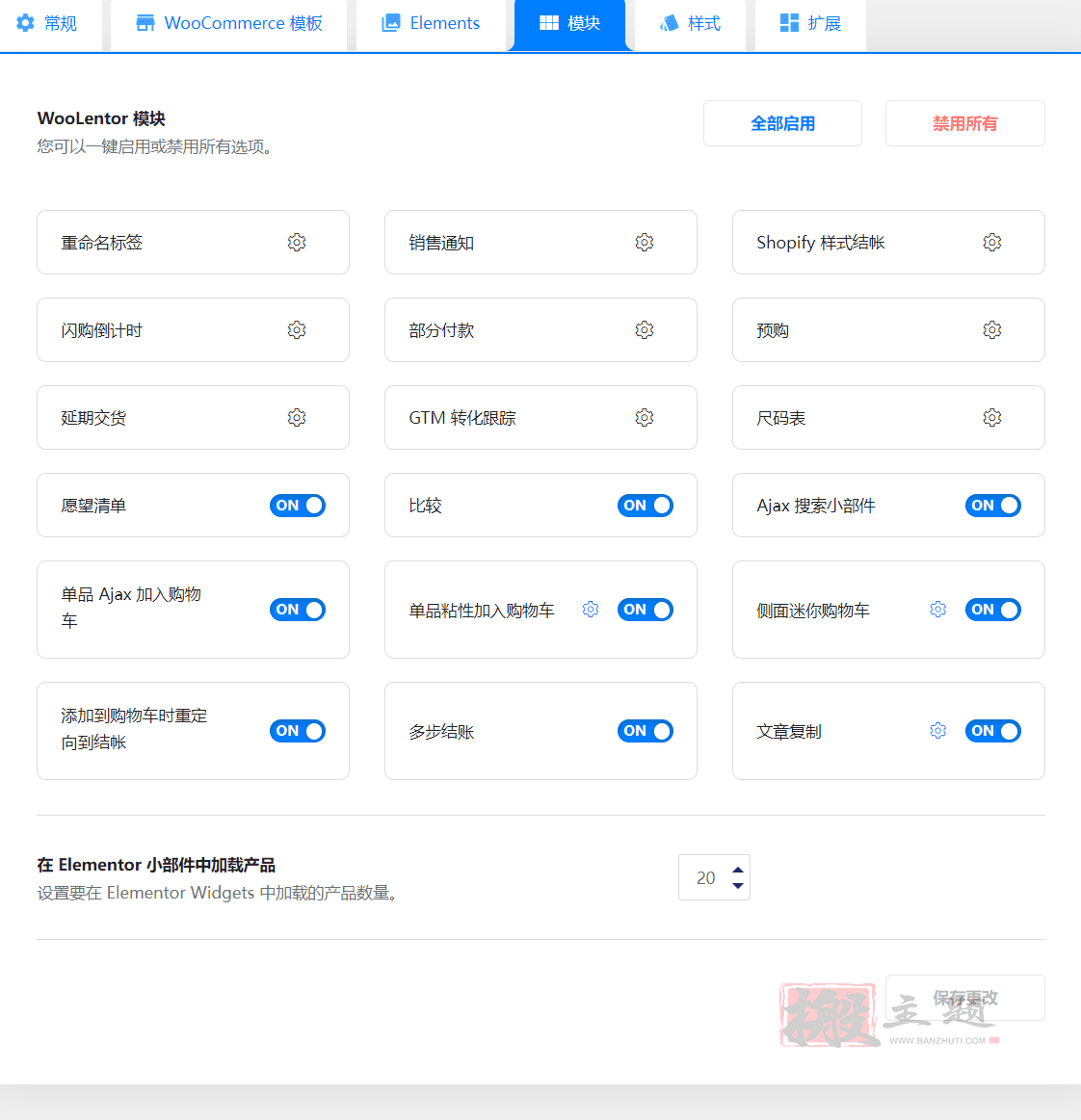Increase product count with up arrow
The image size is (1081, 1120).
click(x=738, y=870)
